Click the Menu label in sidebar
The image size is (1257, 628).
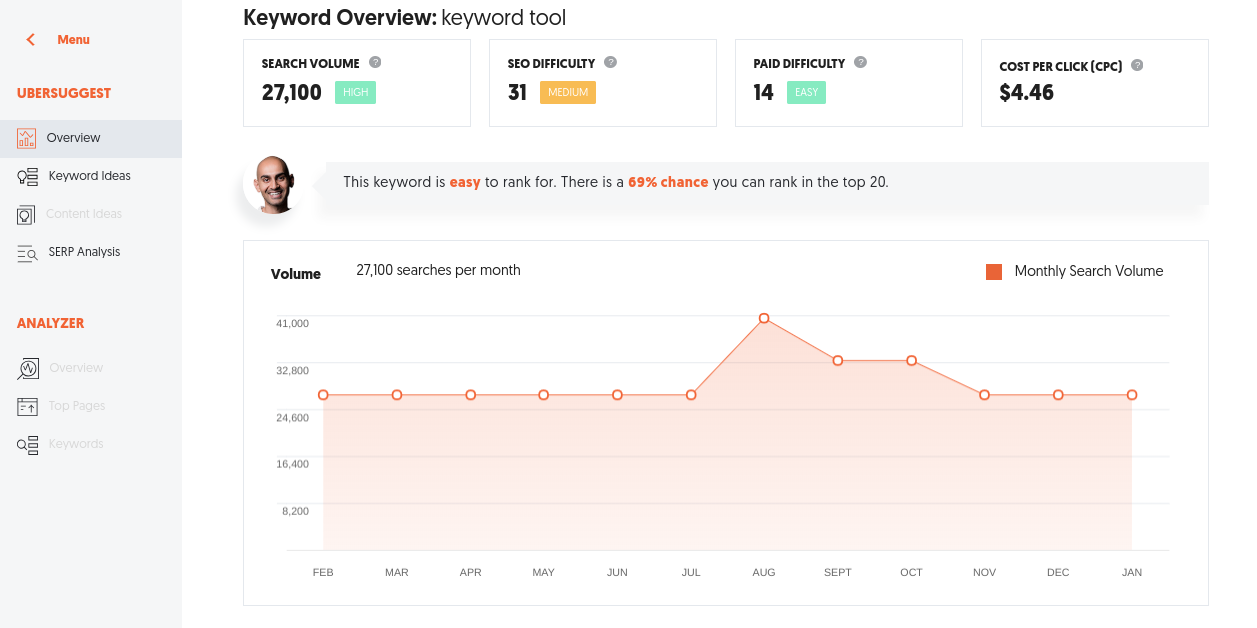pyautogui.click(x=73, y=40)
